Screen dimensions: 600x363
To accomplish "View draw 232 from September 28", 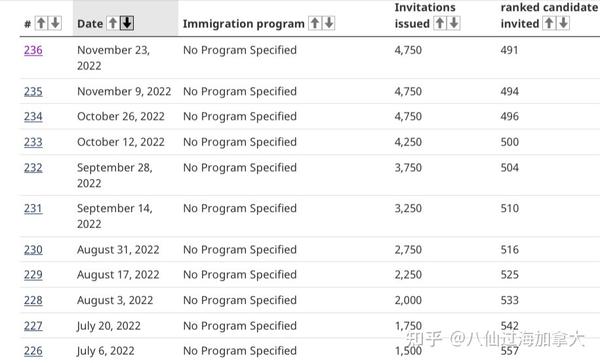I will coord(33,168).
